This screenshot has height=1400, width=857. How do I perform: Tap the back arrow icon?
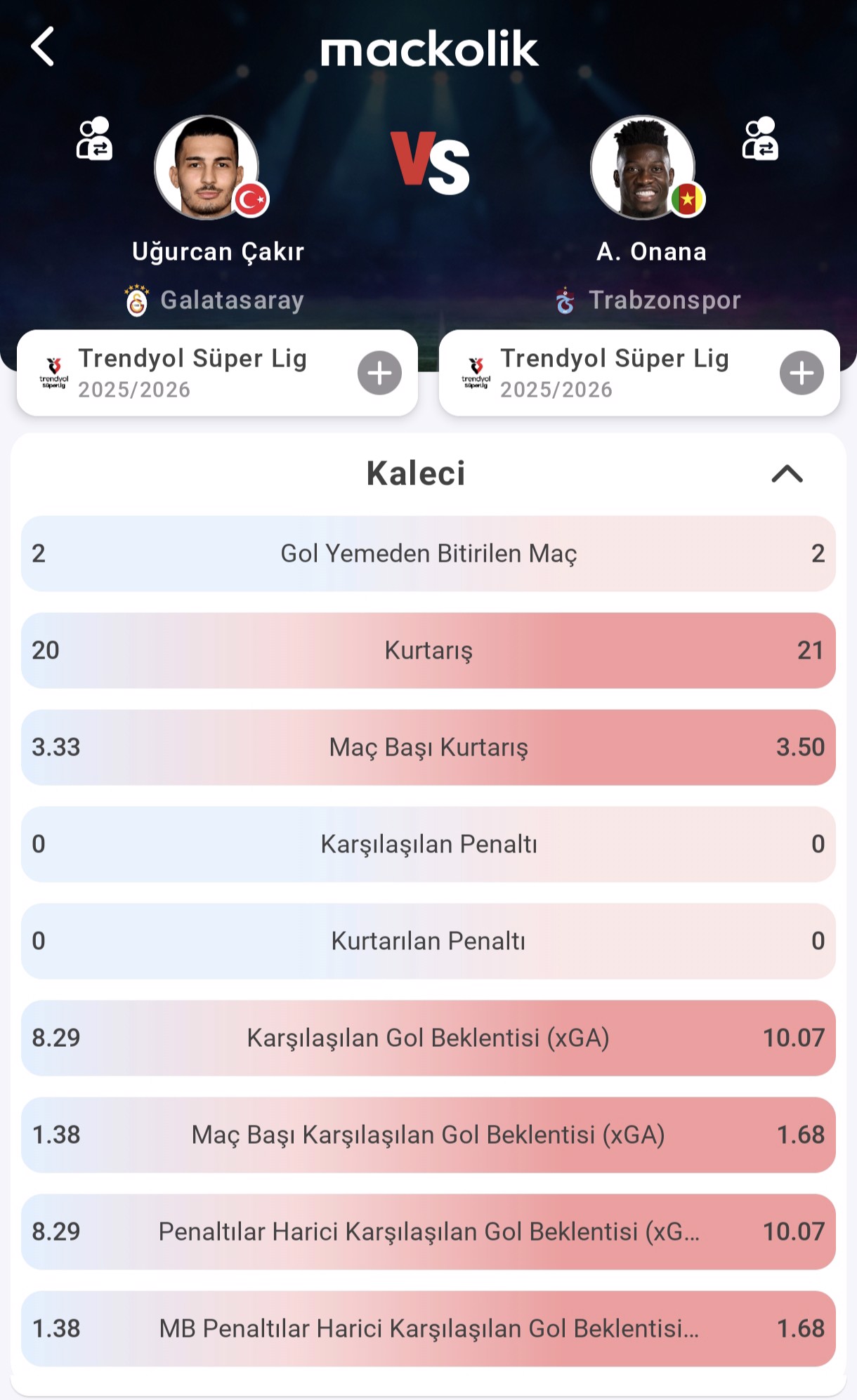44,47
